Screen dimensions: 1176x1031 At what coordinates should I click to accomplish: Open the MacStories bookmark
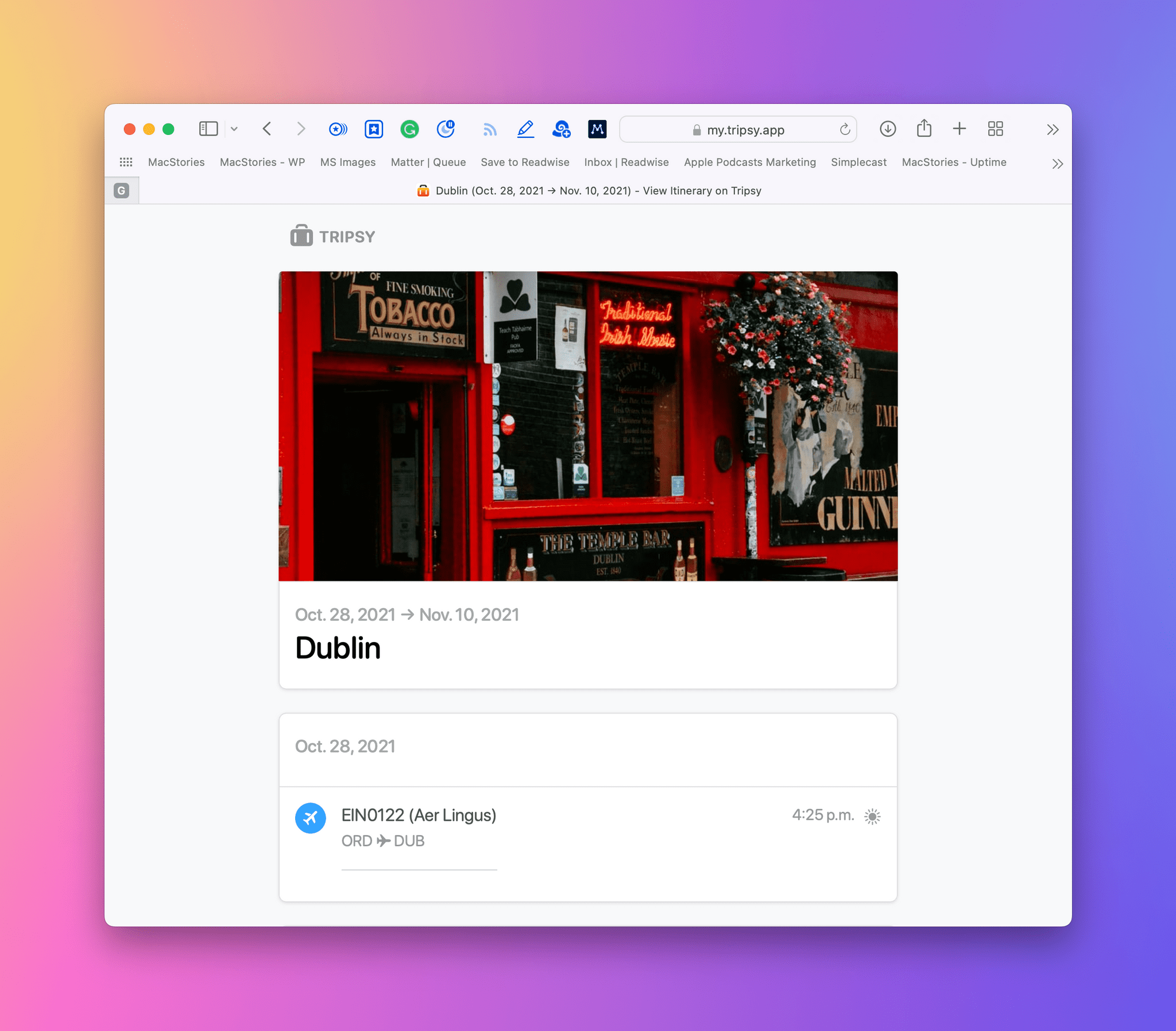pos(176,162)
